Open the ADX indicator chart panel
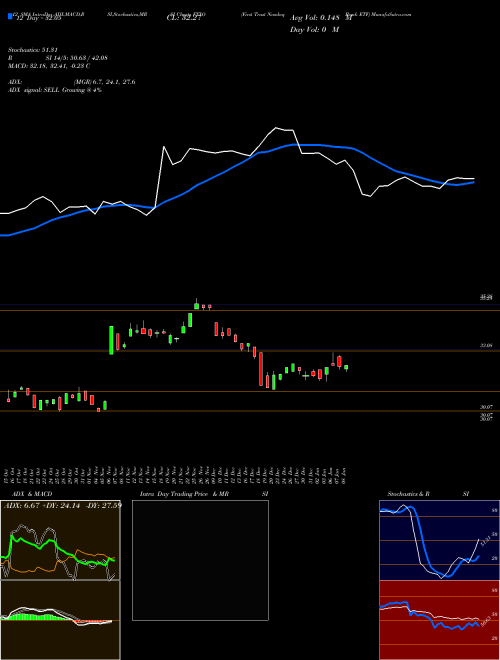 [60, 540]
